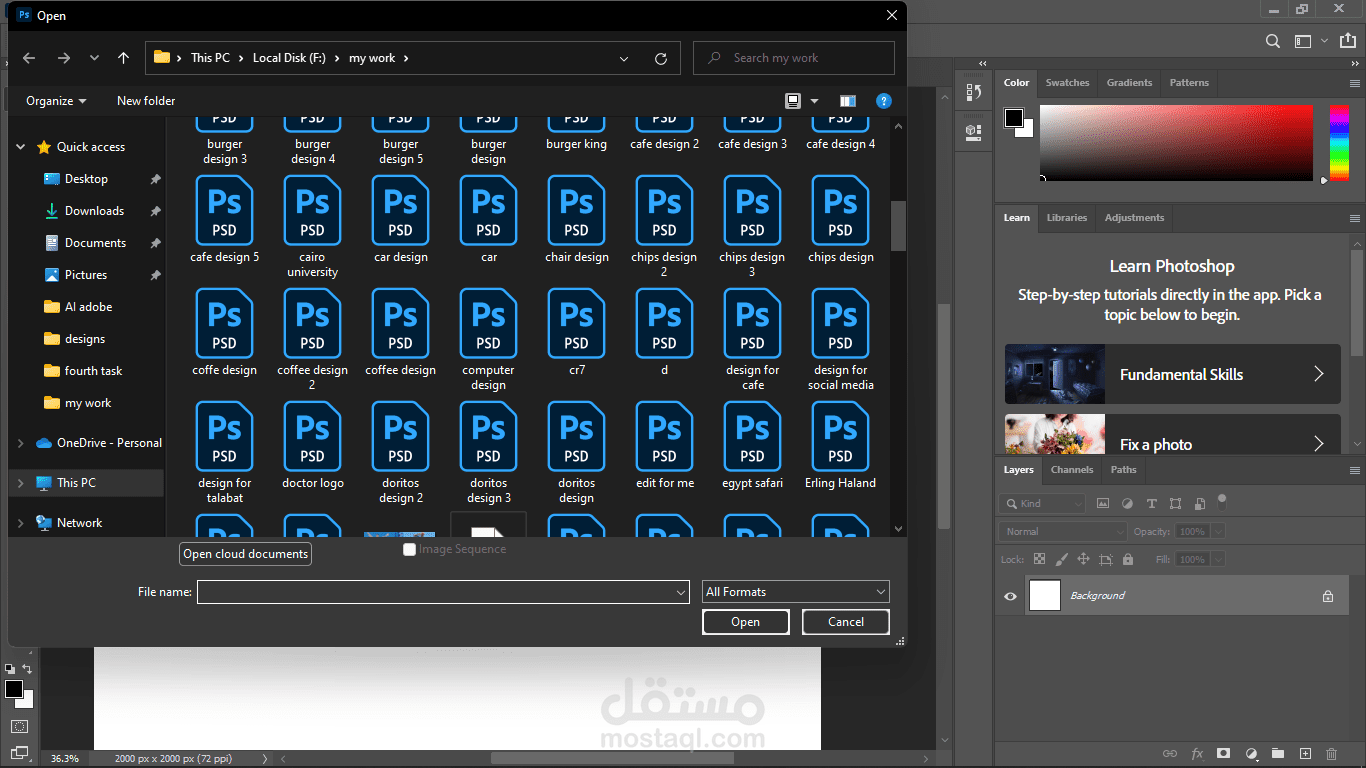The width and height of the screenshot is (1366, 768).
Task: Show the preview pane in Open dialog
Action: click(848, 101)
